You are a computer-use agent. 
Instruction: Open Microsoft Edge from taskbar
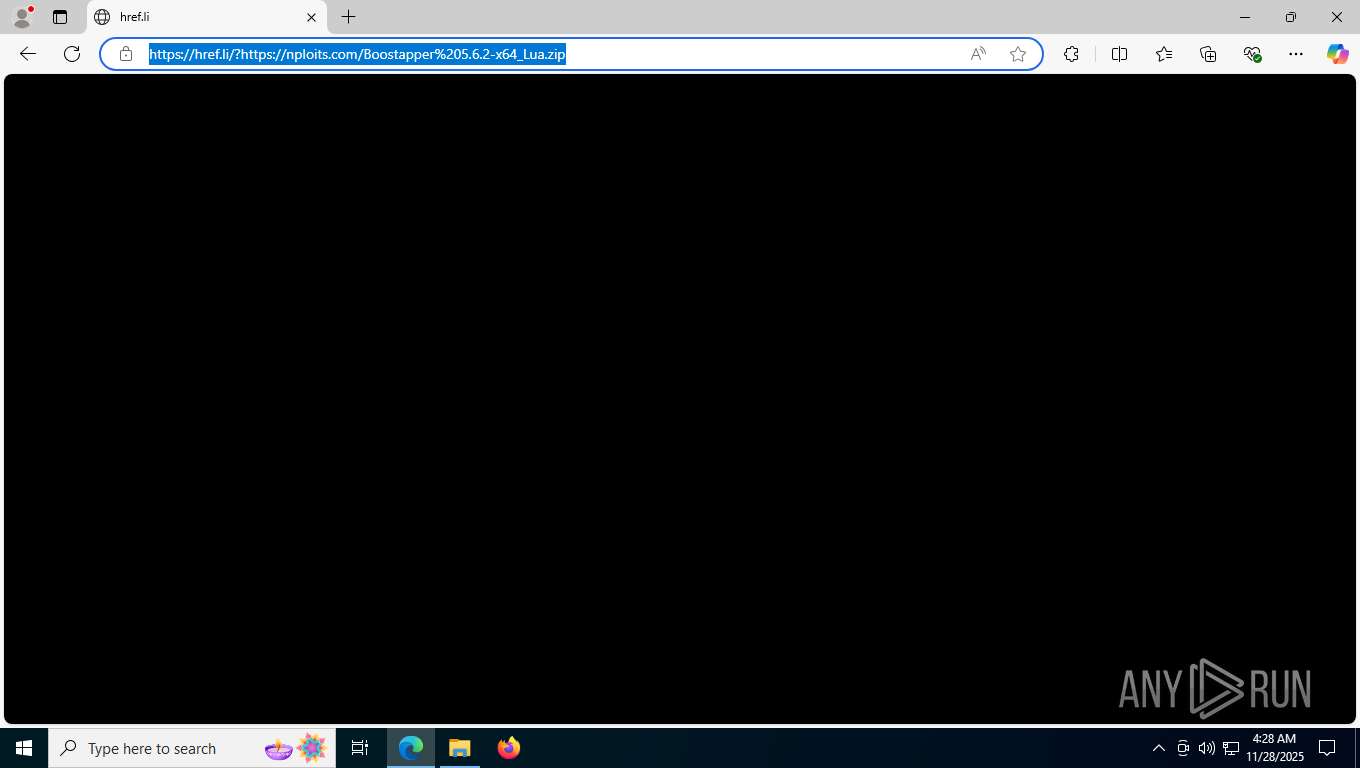[x=411, y=748]
